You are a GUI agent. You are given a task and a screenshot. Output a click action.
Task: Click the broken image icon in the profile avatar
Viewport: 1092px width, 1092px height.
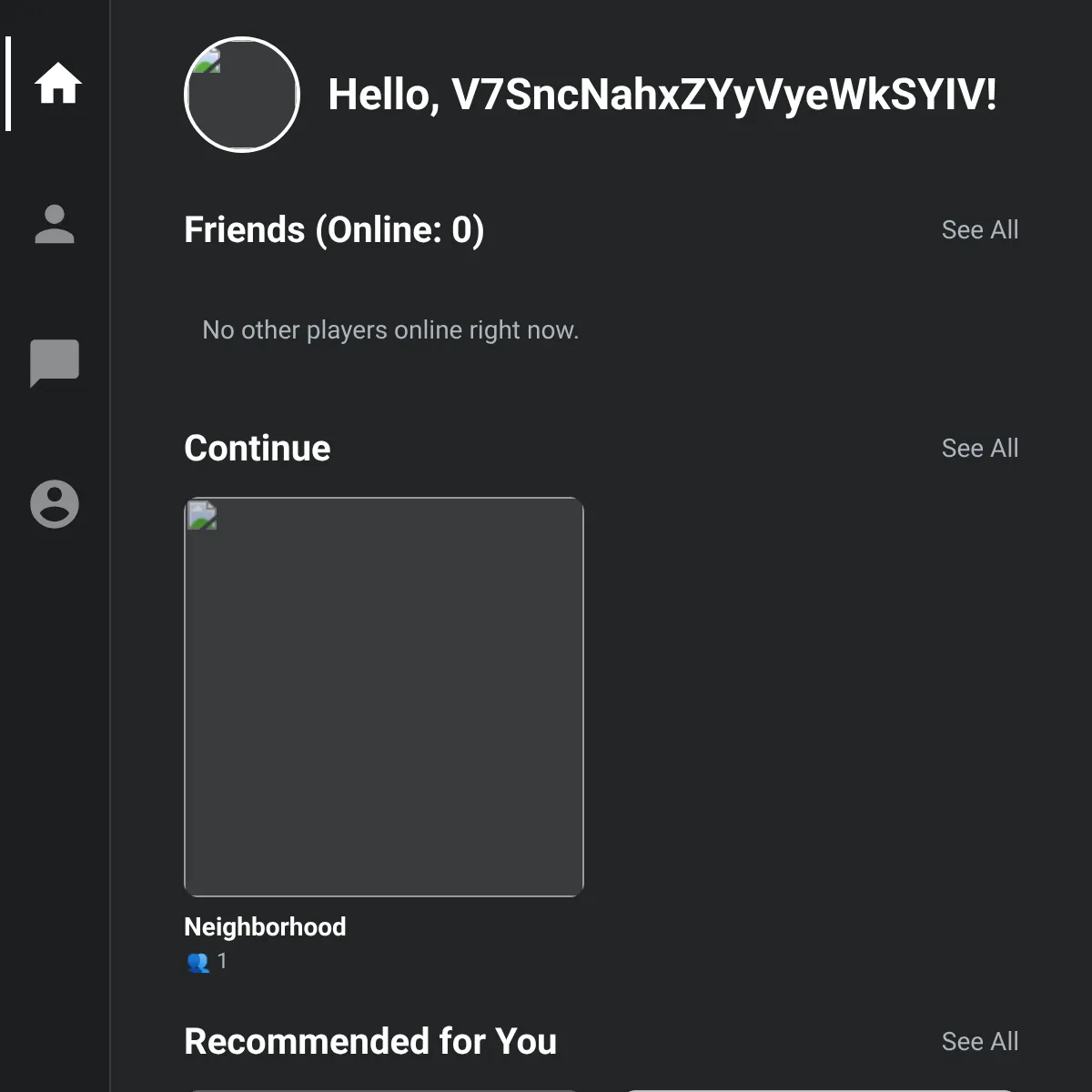click(207, 61)
